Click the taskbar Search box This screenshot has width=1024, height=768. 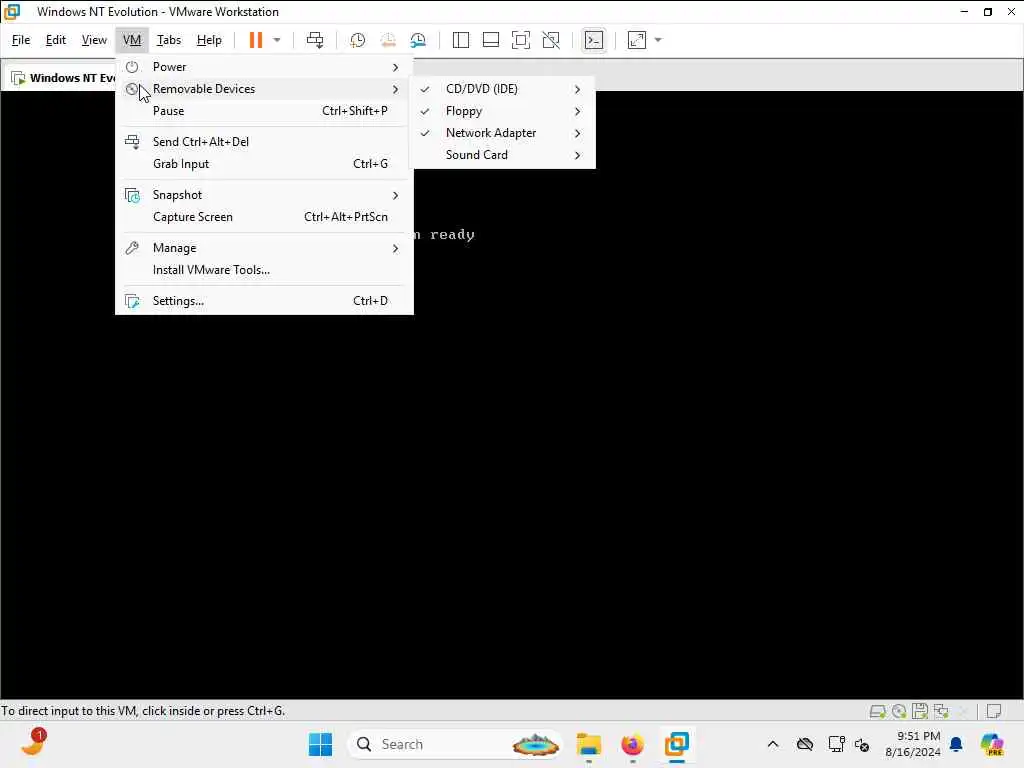click(455, 744)
